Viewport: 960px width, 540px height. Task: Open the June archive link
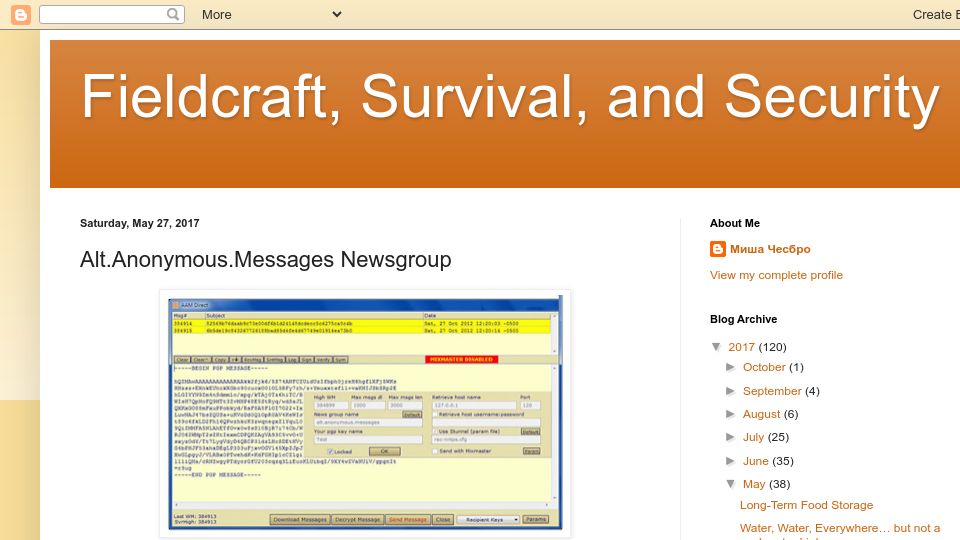click(756, 461)
